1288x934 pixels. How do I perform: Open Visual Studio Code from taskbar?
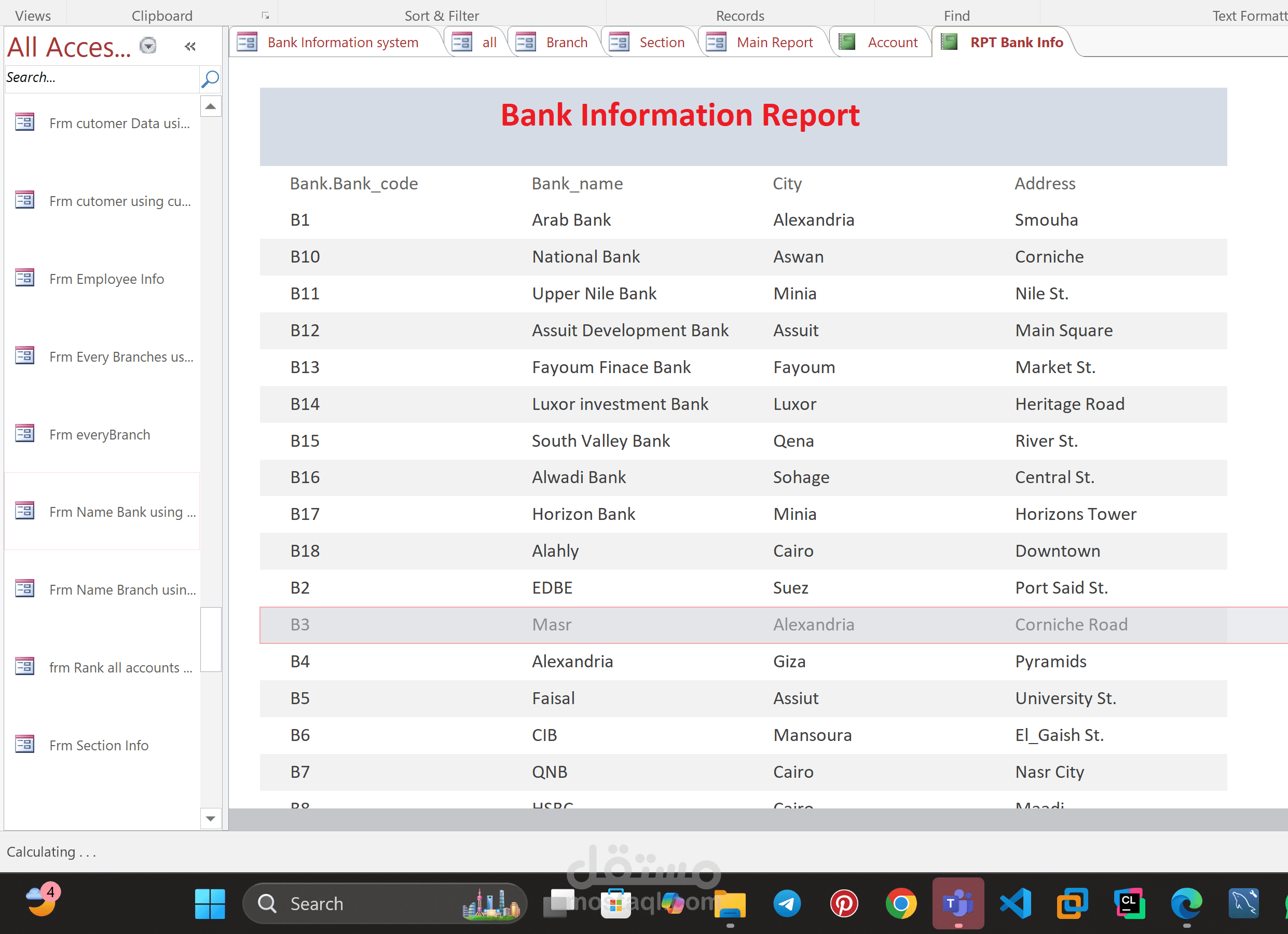[x=1016, y=903]
